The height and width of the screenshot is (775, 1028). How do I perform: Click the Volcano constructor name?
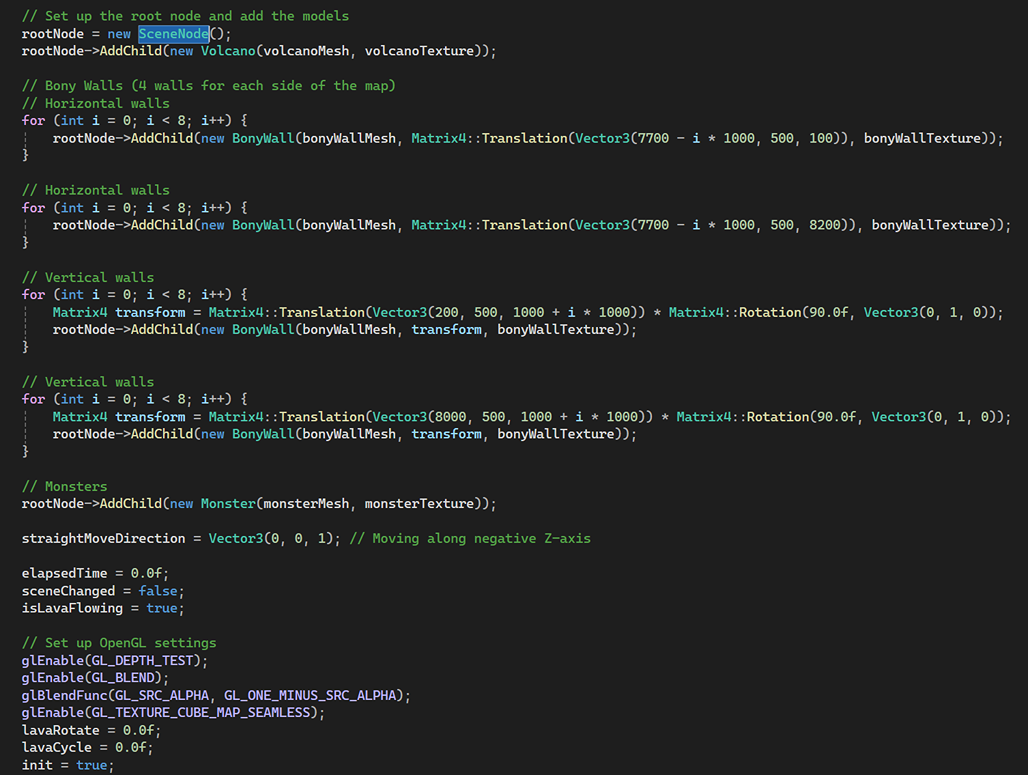pyautogui.click(x=228, y=51)
